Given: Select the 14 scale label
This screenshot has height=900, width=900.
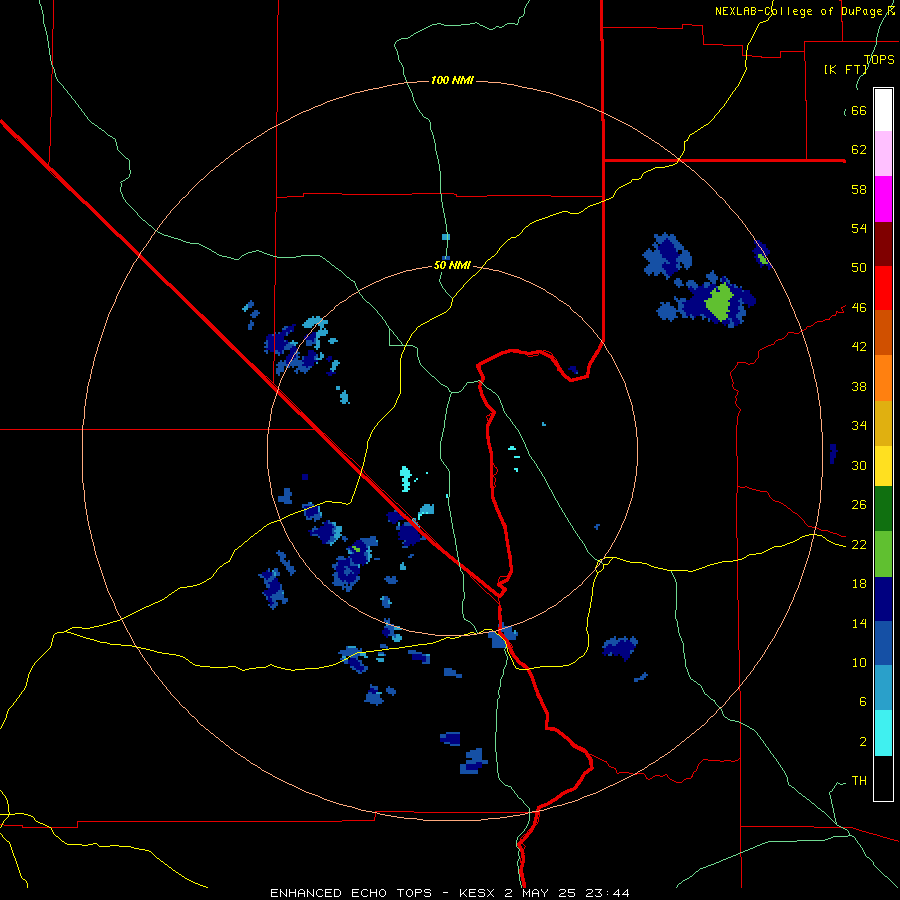Looking at the screenshot, I should pyautogui.click(x=859, y=623).
